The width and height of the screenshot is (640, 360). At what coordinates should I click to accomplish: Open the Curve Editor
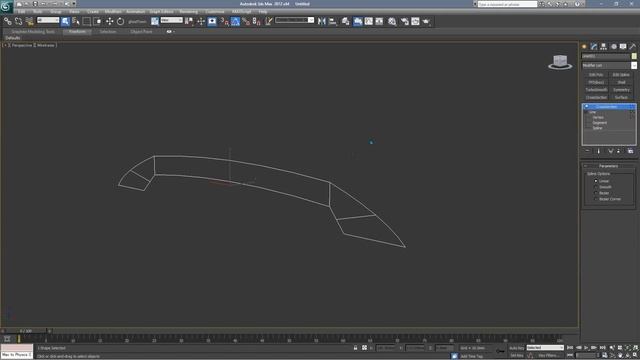coord(369,21)
